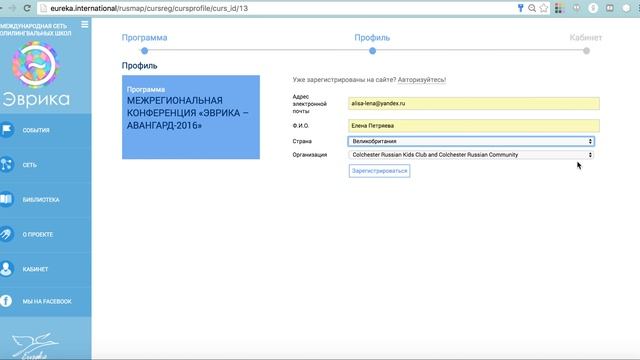Click the Авторизуйтесь link

coord(422,80)
